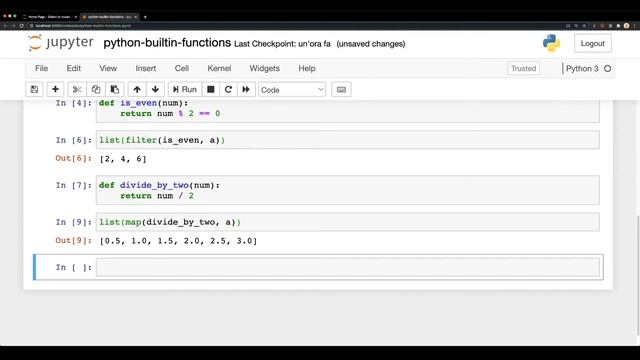Restart the kernel circular arrow icon
The width and height of the screenshot is (640, 360).
pyautogui.click(x=228, y=89)
